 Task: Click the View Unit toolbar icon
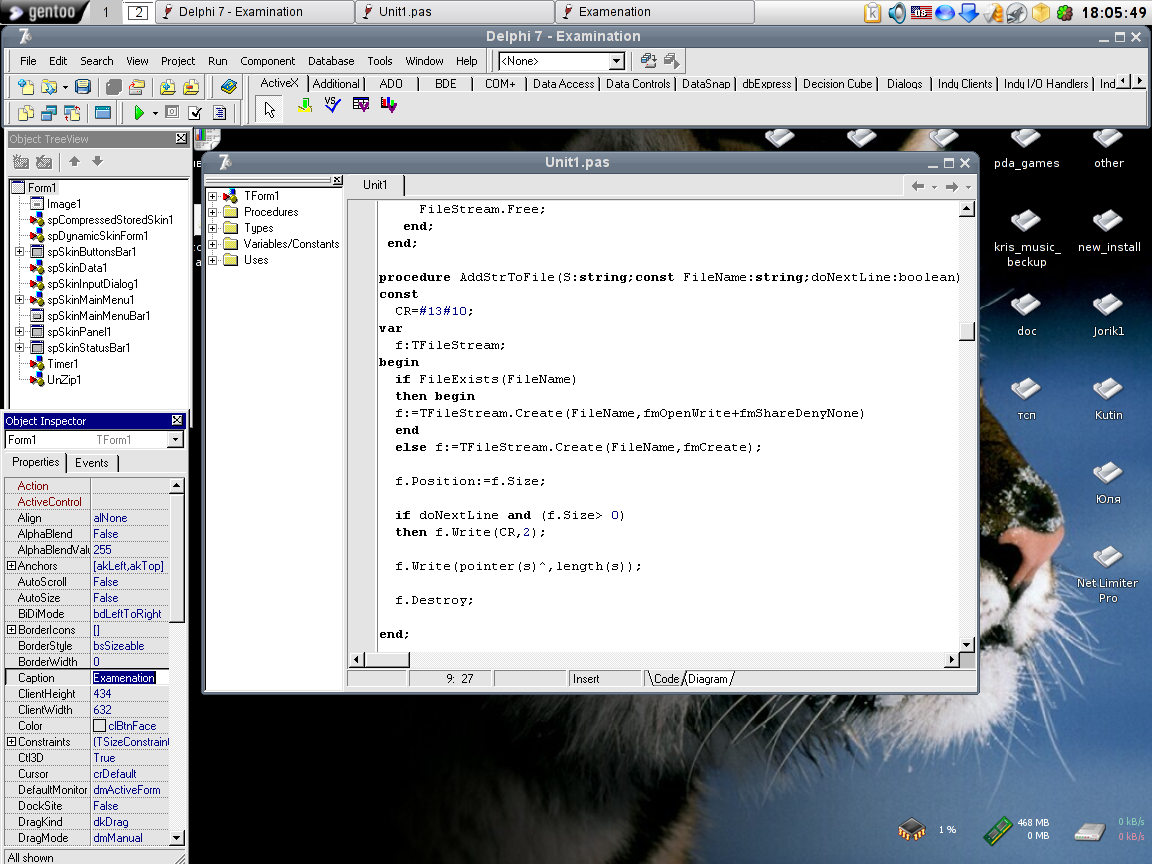pyautogui.click(x=26, y=112)
